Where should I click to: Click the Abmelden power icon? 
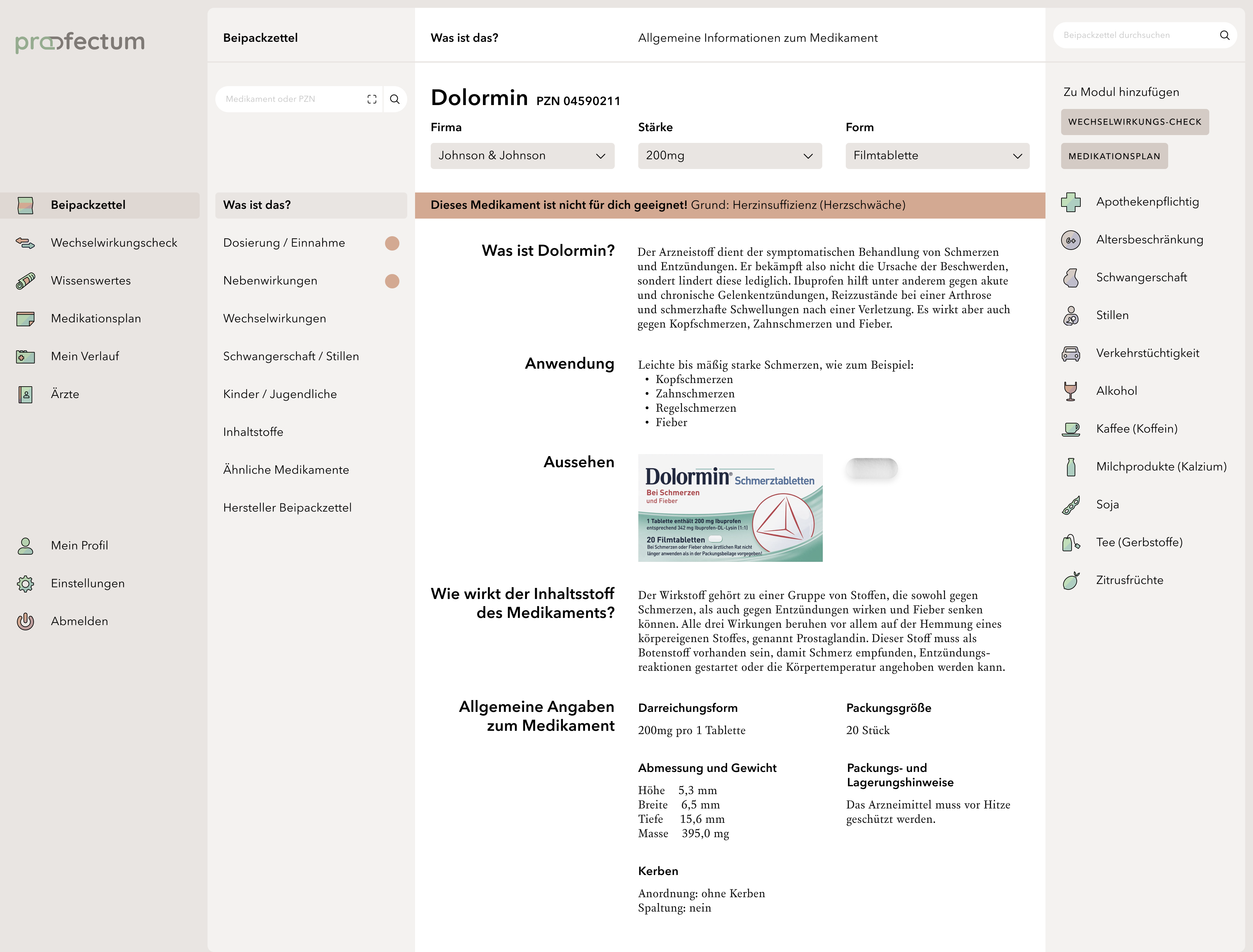coord(25,622)
